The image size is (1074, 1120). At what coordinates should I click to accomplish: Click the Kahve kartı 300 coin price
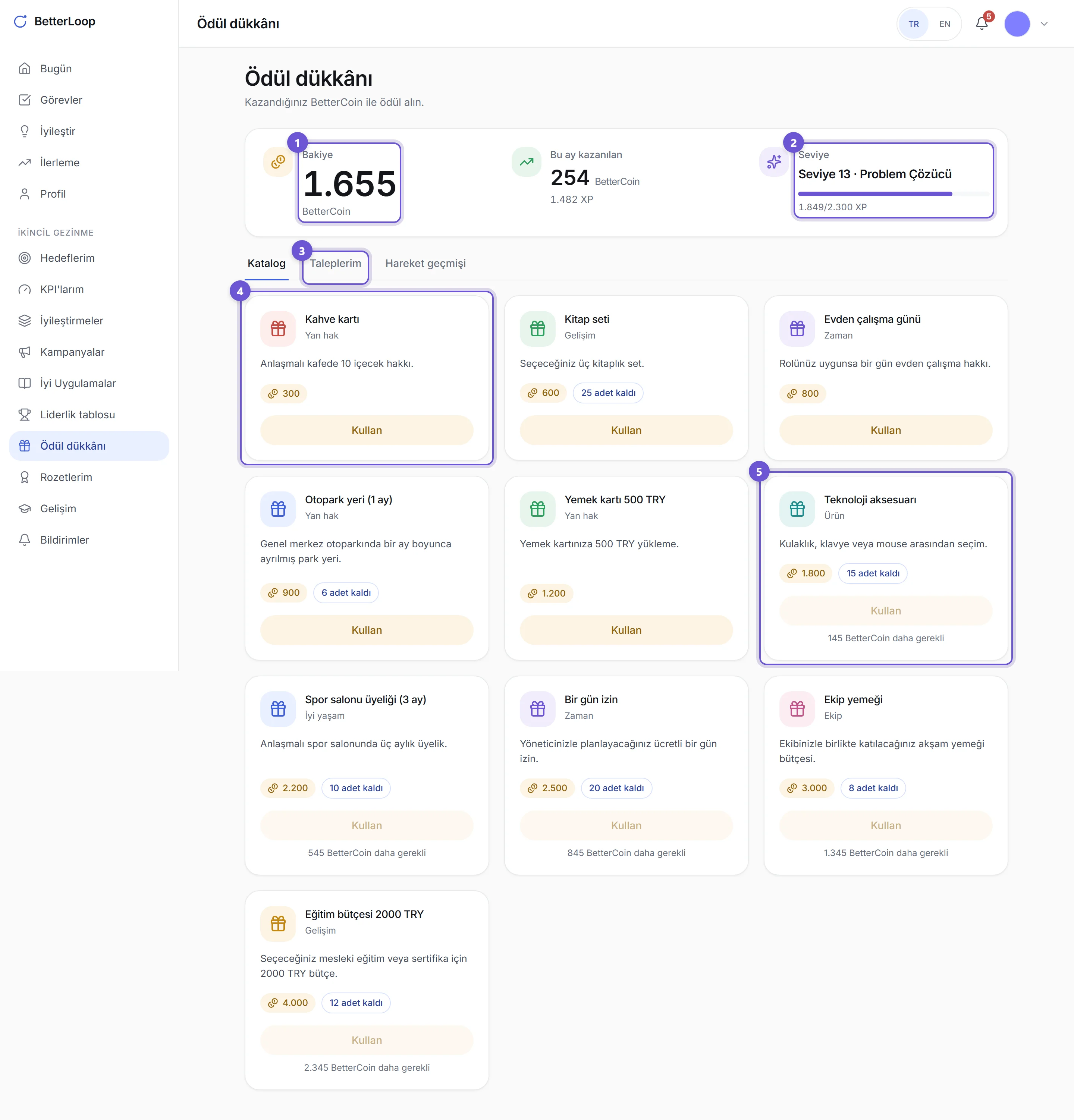[284, 394]
